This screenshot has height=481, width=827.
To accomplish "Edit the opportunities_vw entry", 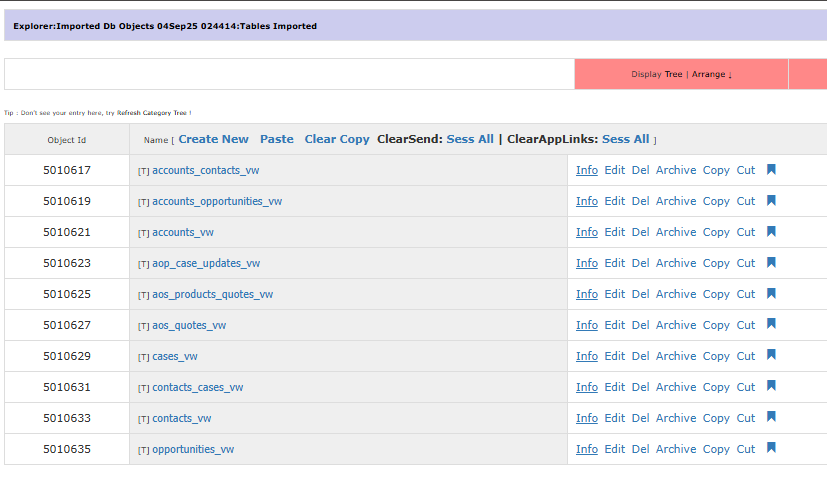I will point(614,449).
